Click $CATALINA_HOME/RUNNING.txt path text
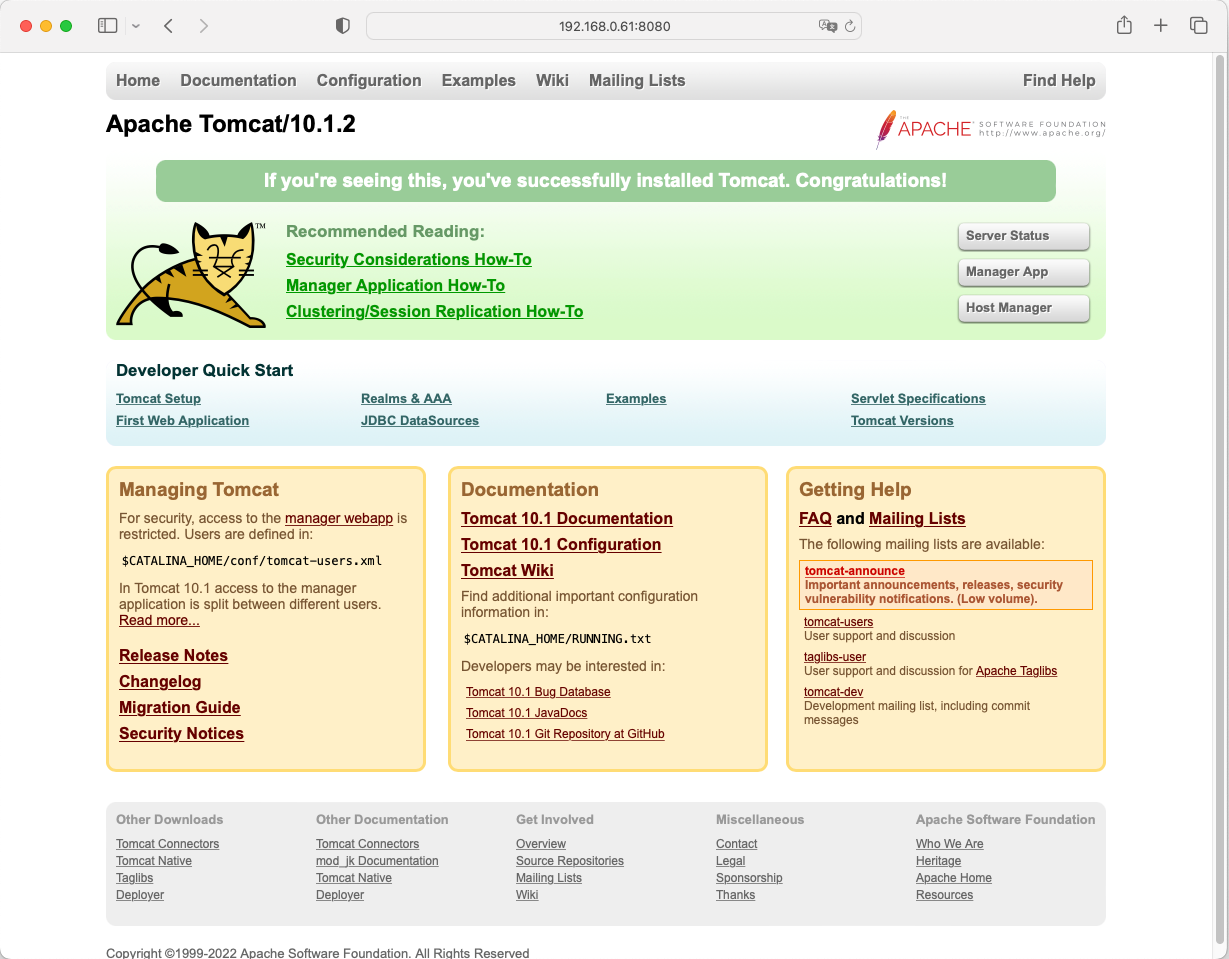1229x959 pixels. point(558,639)
